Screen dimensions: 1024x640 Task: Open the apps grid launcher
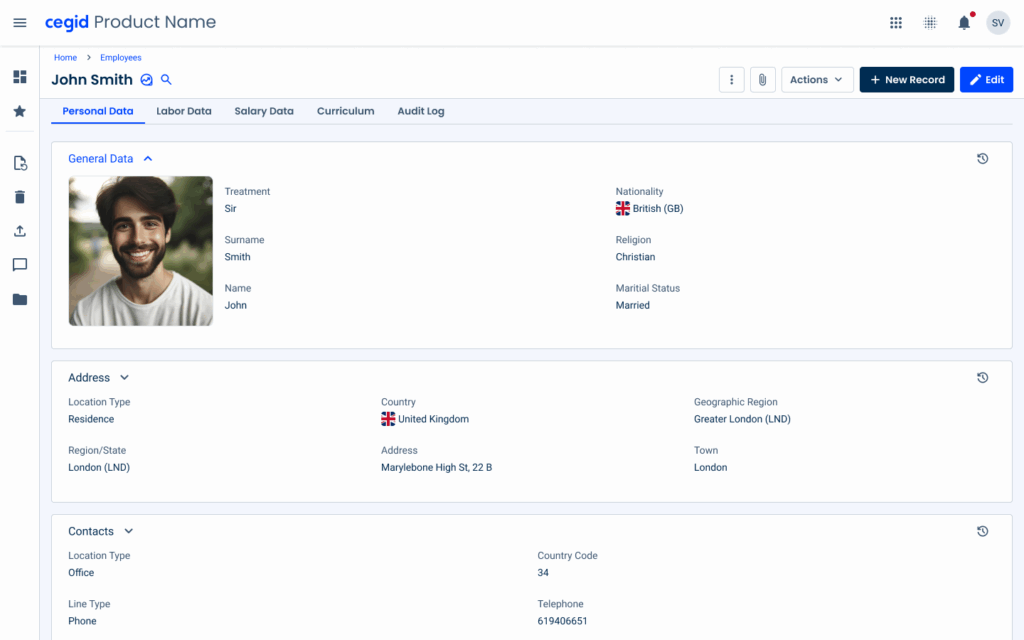(896, 23)
